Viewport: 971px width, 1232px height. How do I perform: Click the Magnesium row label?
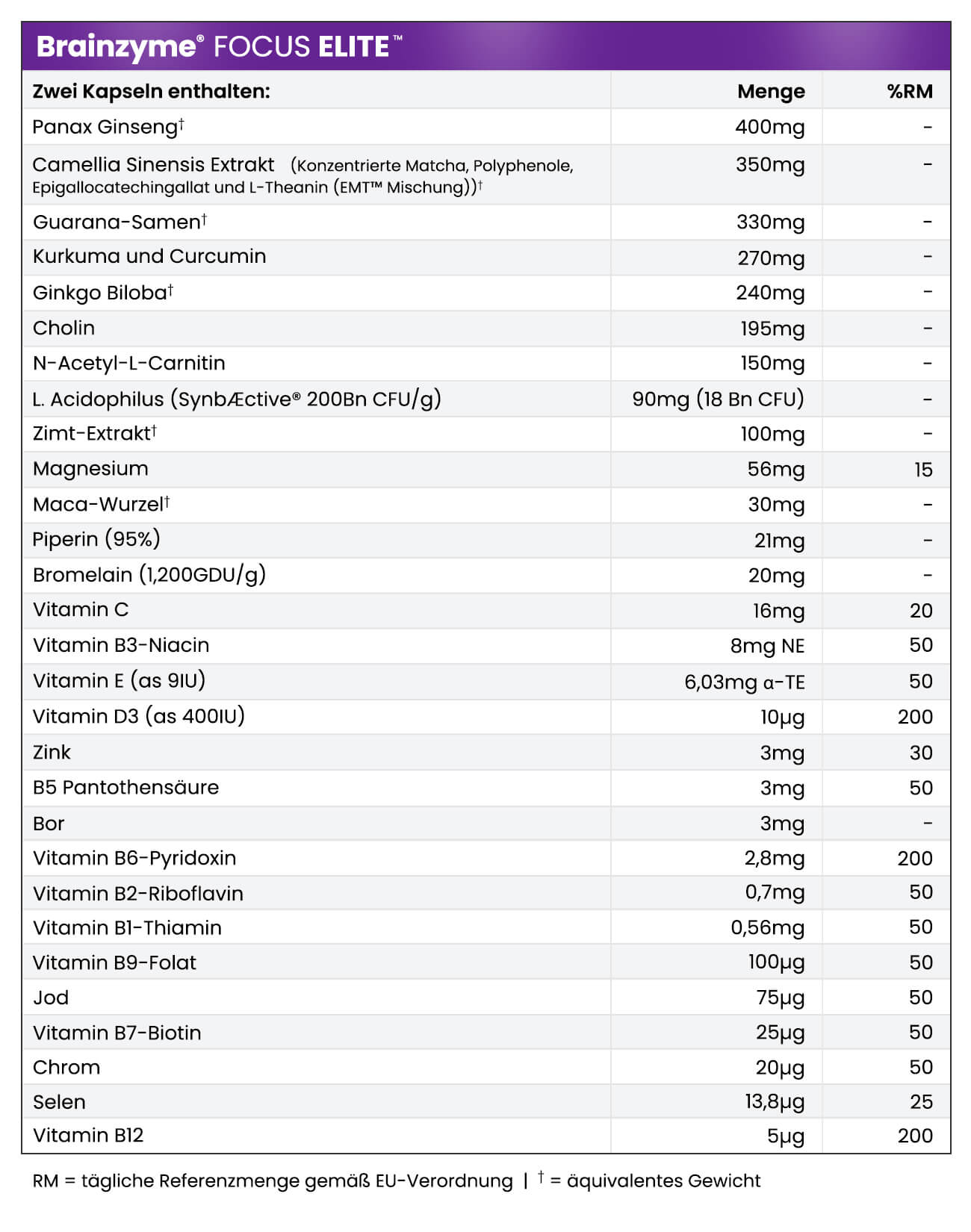click(x=90, y=469)
